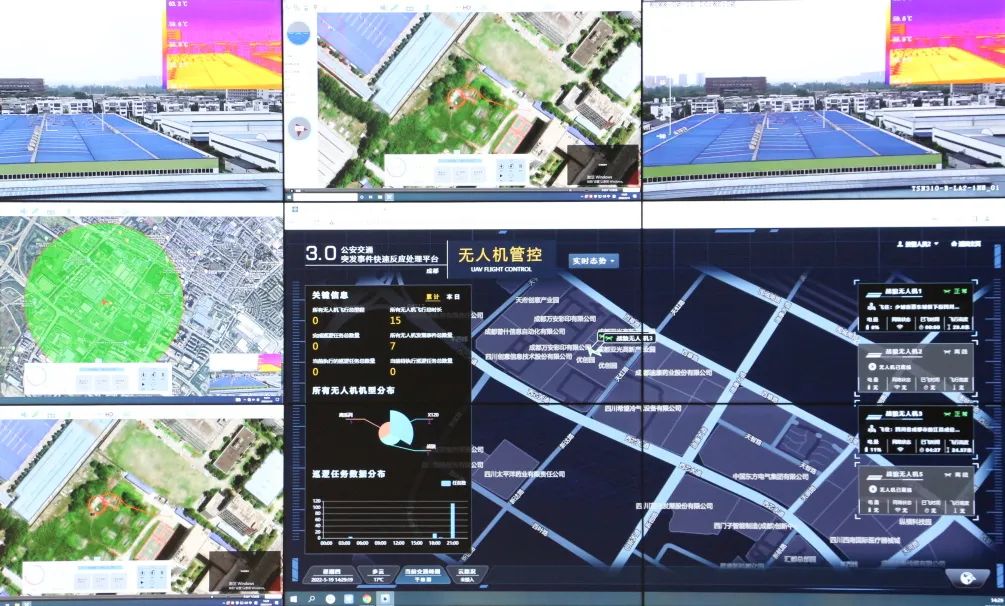The width and height of the screenshot is (1005, 606).
Task: Click the weather tile showing 17°C
Action: (379, 575)
